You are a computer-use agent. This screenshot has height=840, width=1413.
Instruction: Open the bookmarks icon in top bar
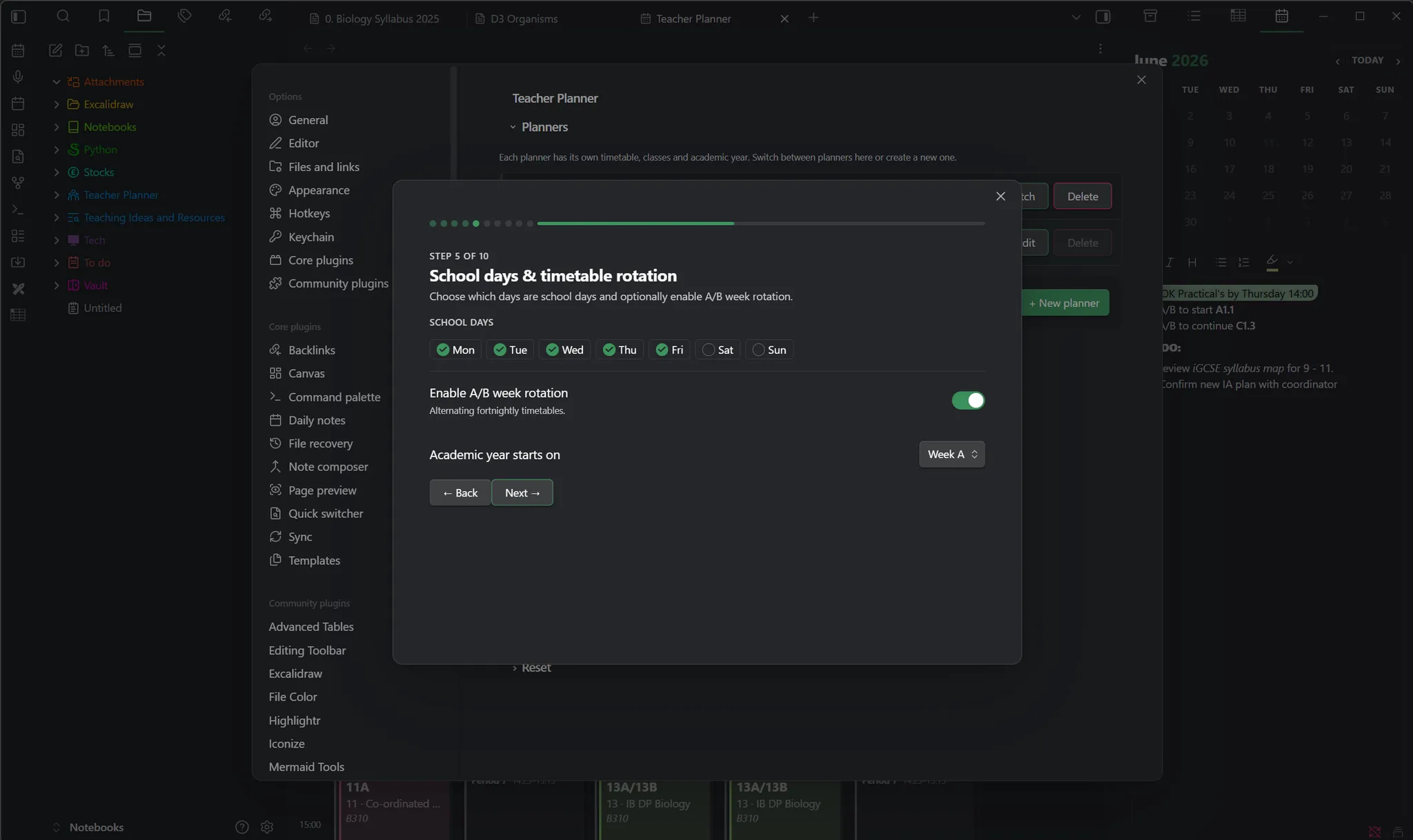[103, 16]
